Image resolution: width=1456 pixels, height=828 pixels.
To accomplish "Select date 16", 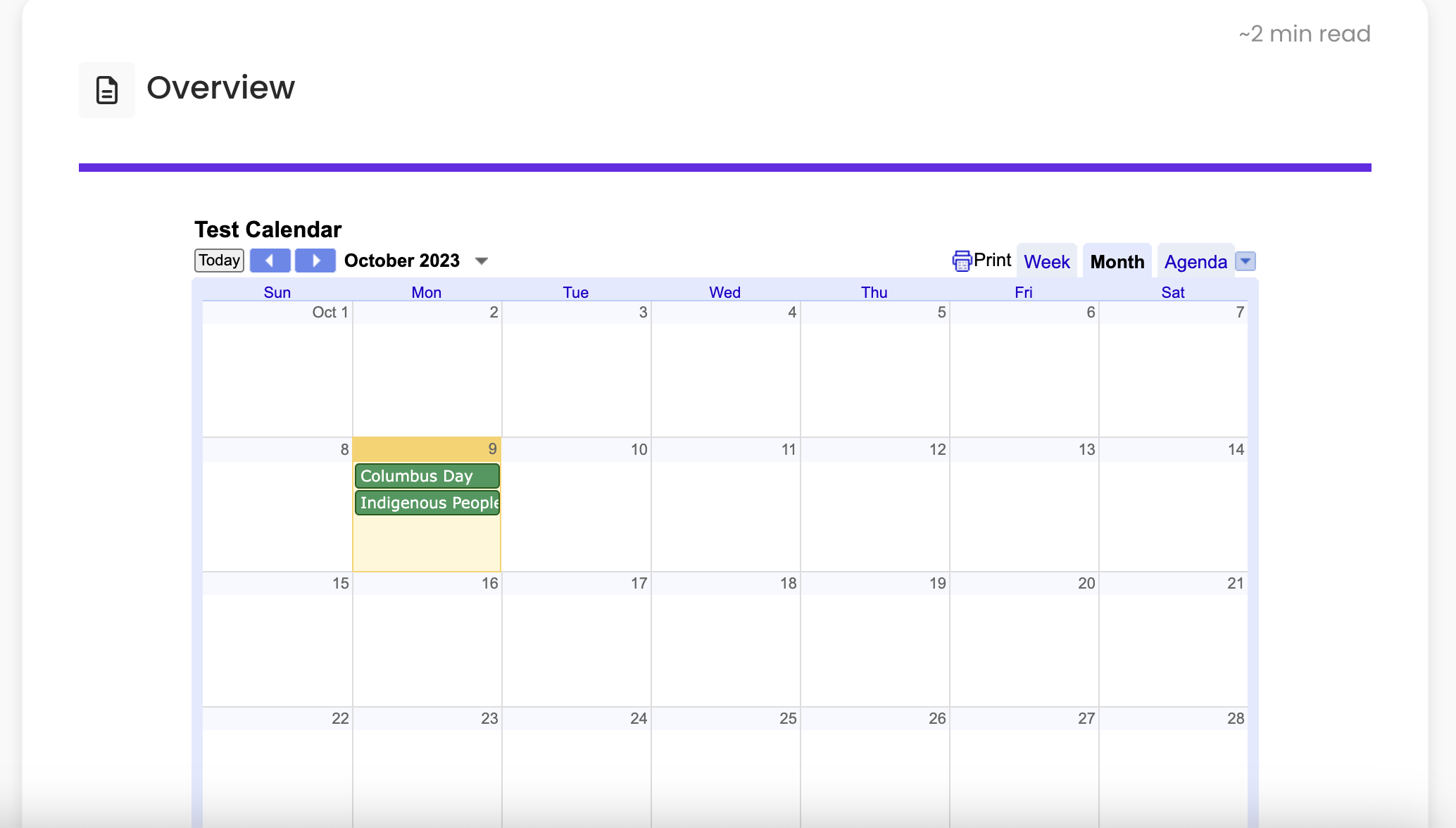I will (x=490, y=584).
